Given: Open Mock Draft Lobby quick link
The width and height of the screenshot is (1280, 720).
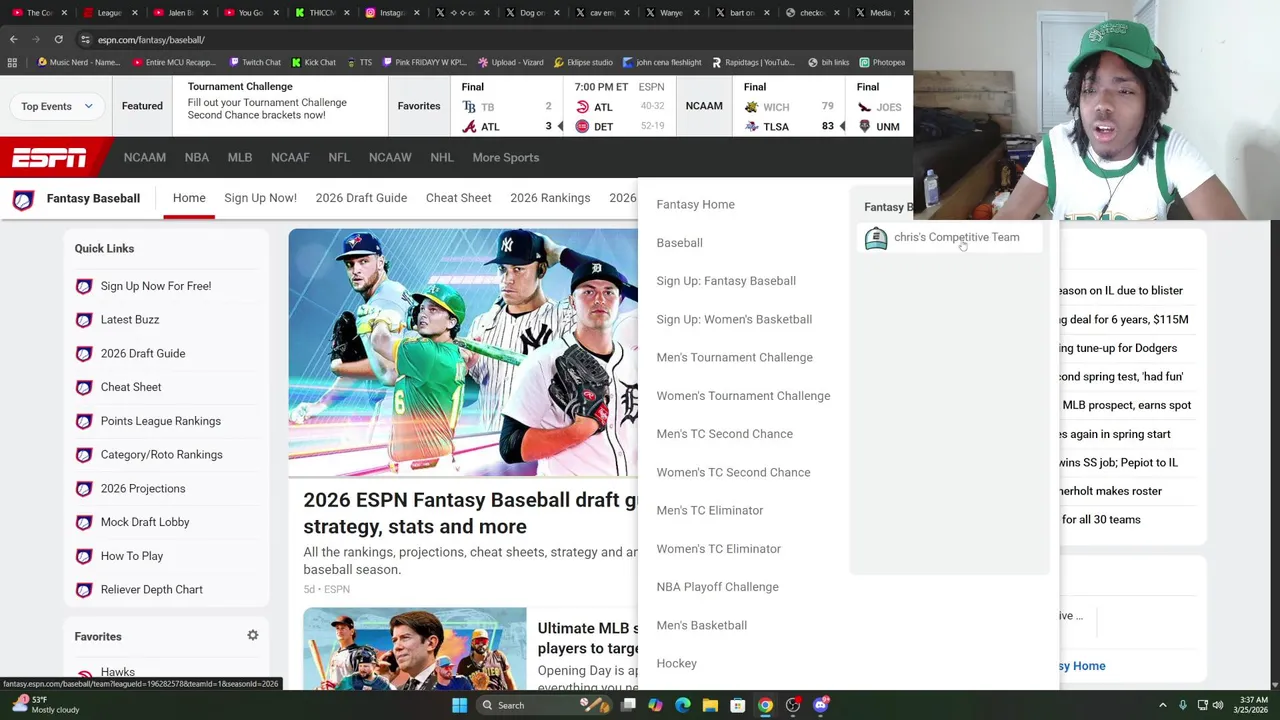Looking at the screenshot, I should pos(144,522).
